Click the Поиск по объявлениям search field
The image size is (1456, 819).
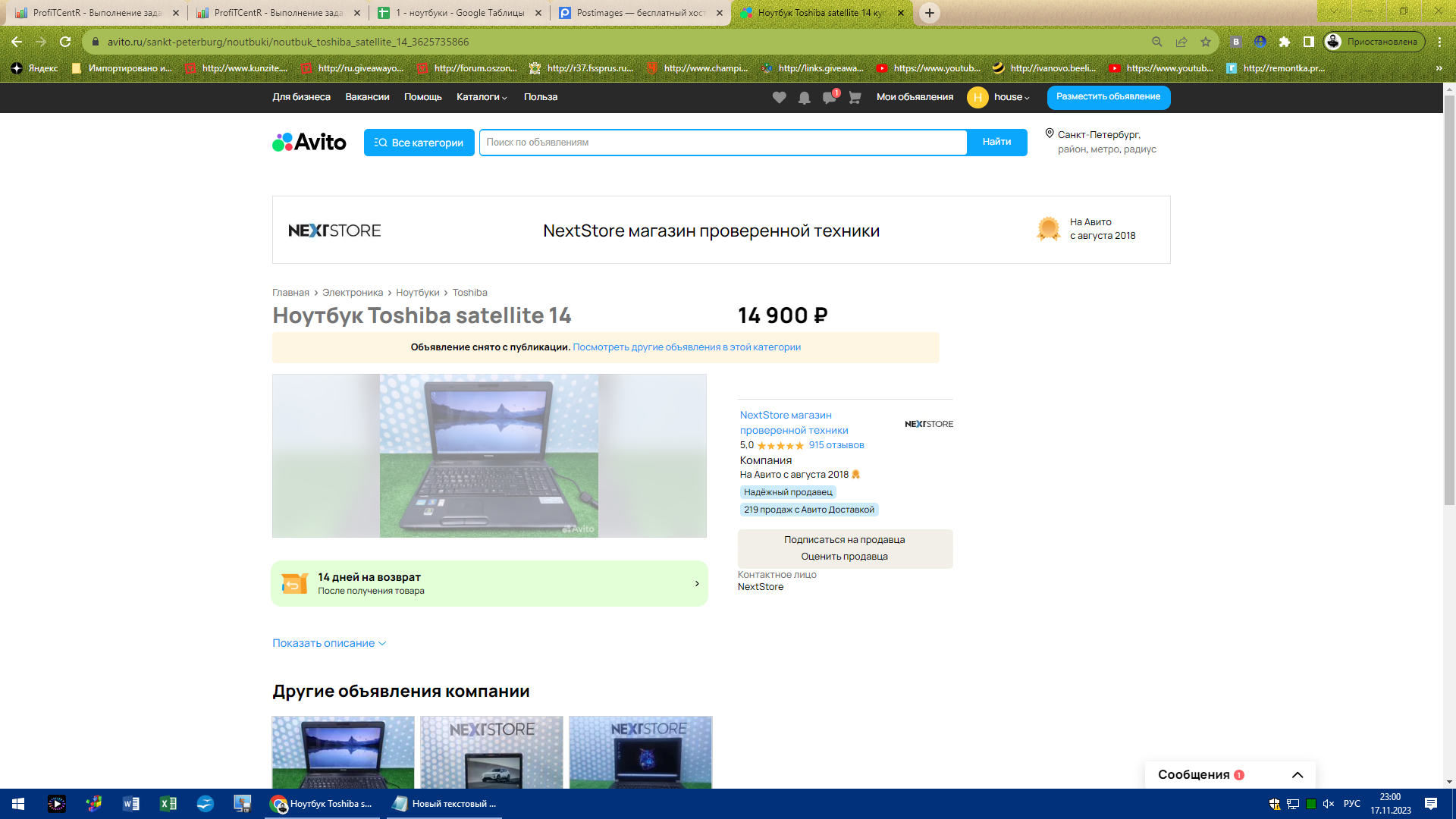pyautogui.click(x=722, y=142)
